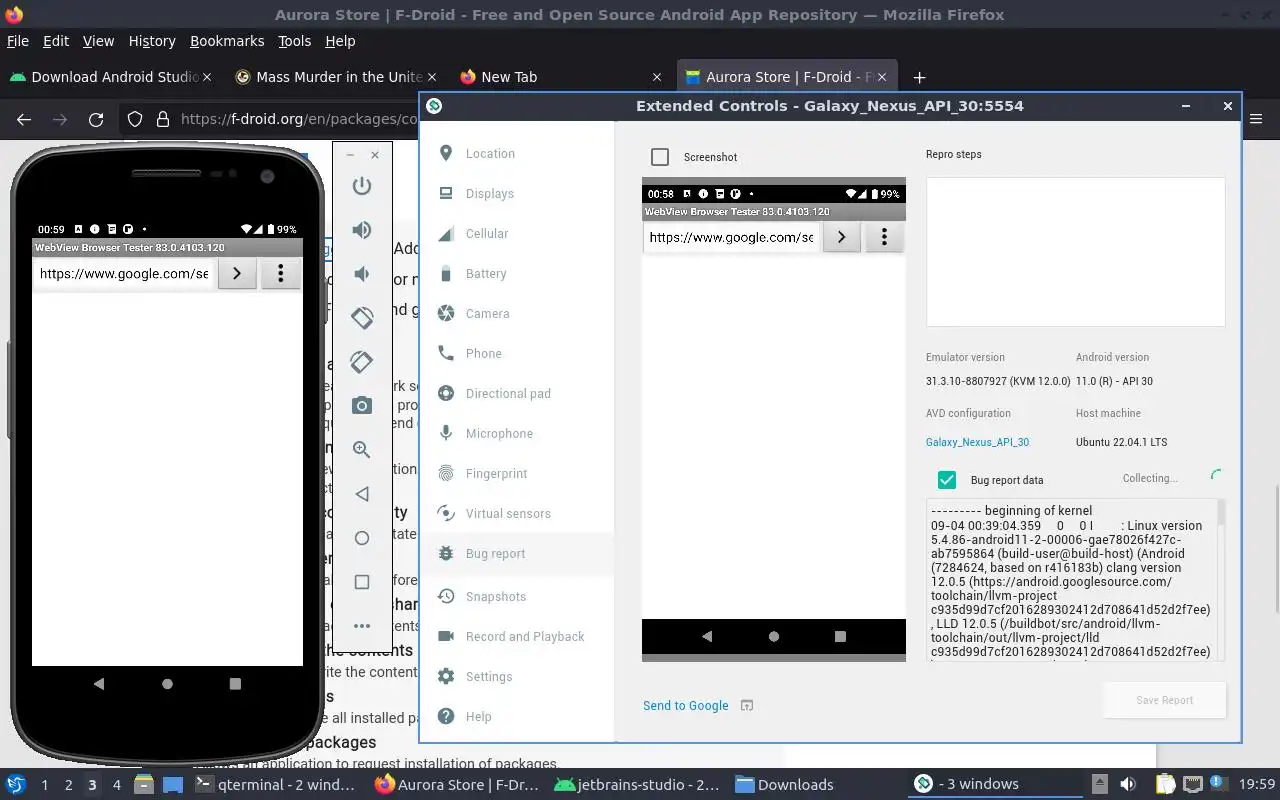The width and height of the screenshot is (1280, 800).
Task: Open the Firefox View menu
Action: [98, 41]
